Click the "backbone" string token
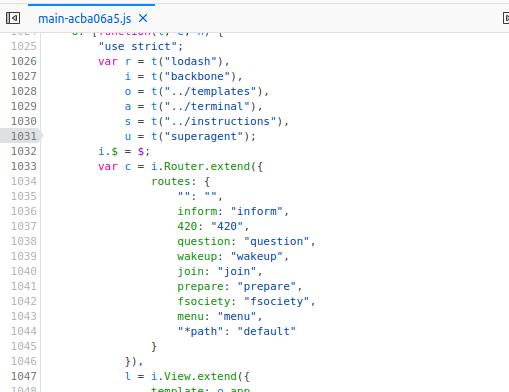Screen dimensions: 509x392 (x=197, y=76)
